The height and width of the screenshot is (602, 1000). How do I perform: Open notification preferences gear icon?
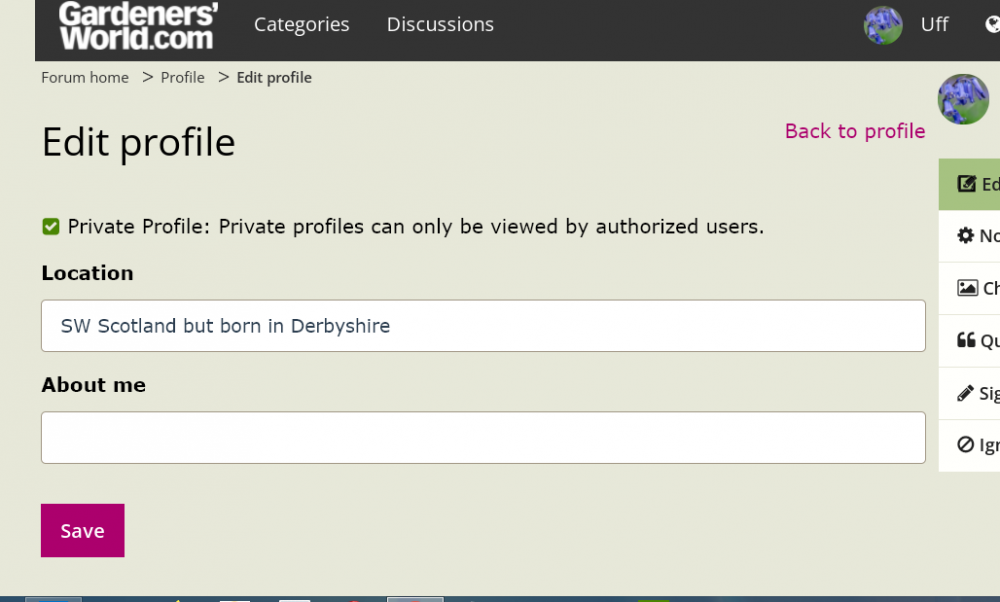965,236
